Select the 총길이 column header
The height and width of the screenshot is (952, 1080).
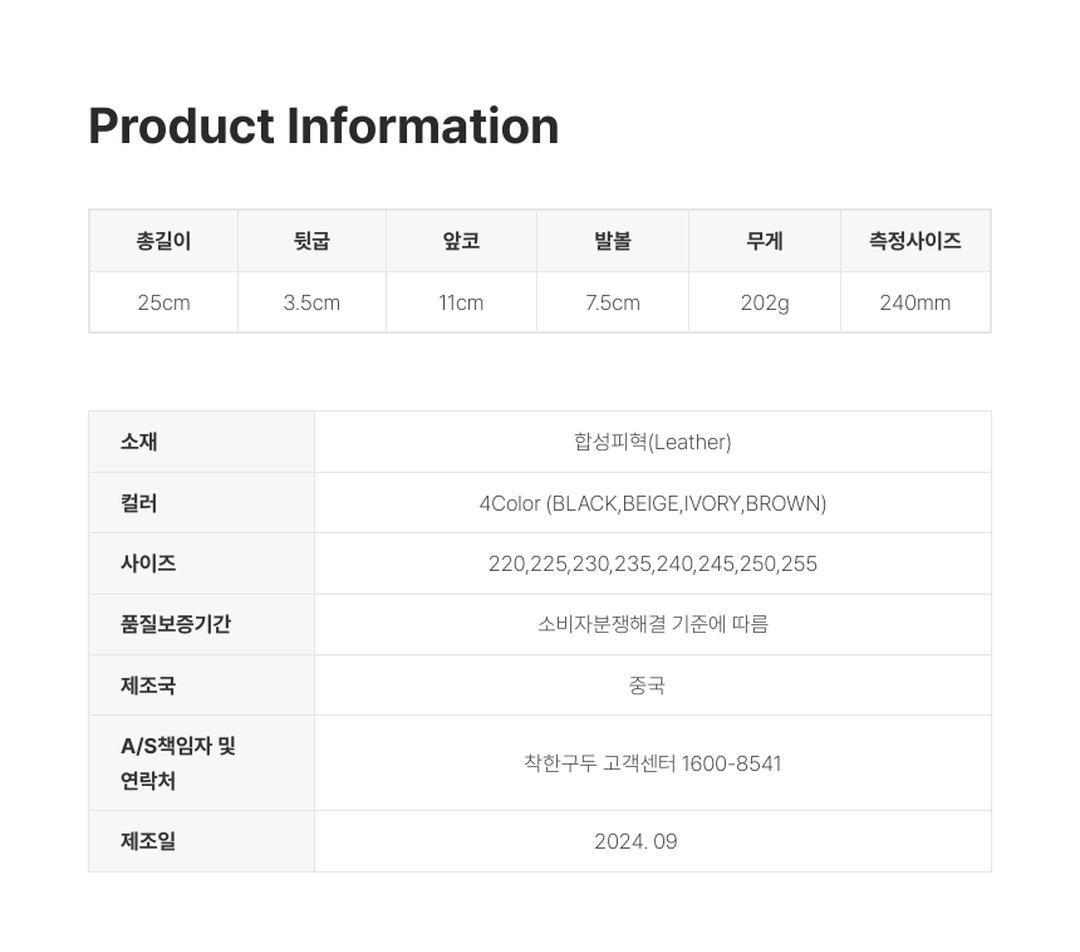tap(163, 241)
